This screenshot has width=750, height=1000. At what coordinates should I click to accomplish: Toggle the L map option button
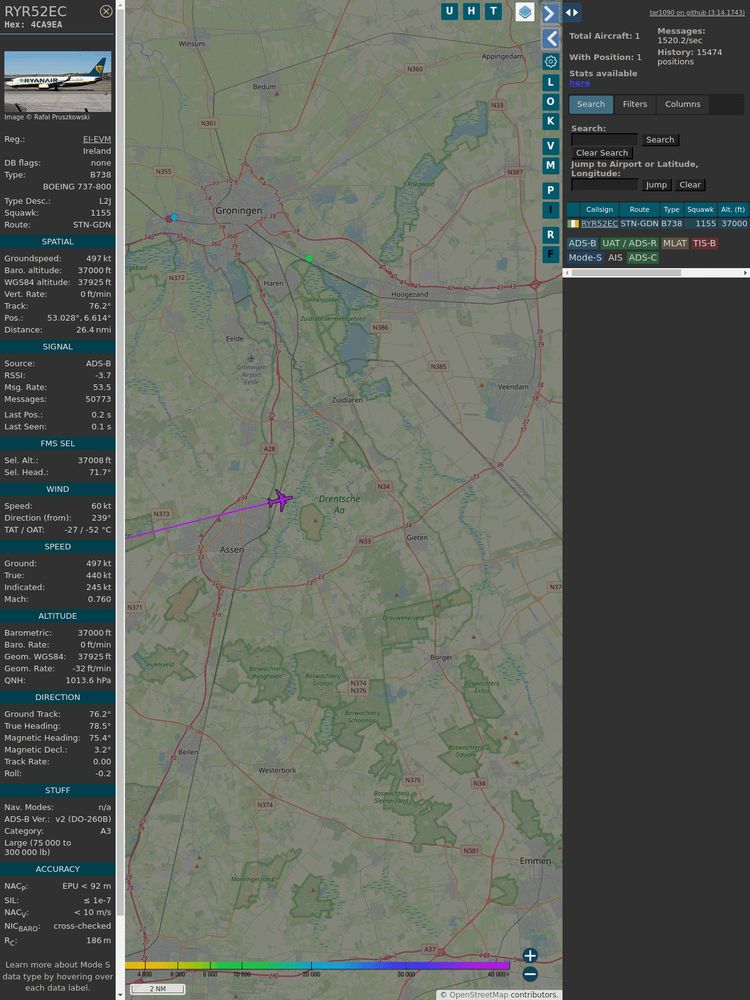(550, 82)
